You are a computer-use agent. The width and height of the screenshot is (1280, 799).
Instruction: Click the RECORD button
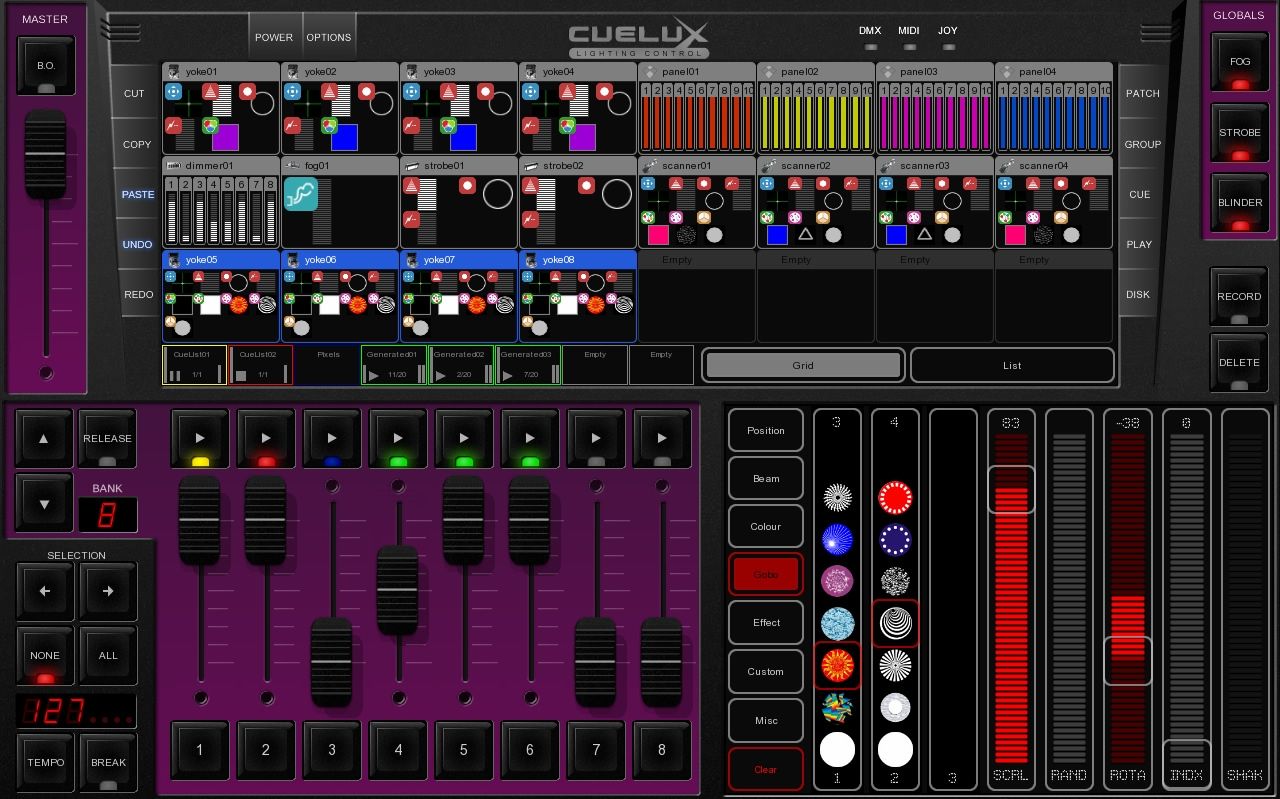(1239, 297)
